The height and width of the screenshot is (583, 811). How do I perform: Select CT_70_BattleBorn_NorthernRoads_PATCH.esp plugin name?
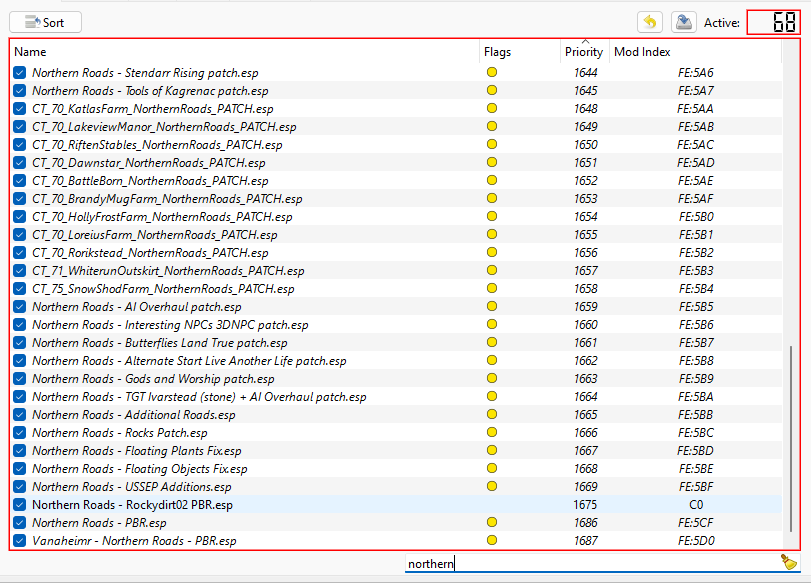click(x=150, y=181)
